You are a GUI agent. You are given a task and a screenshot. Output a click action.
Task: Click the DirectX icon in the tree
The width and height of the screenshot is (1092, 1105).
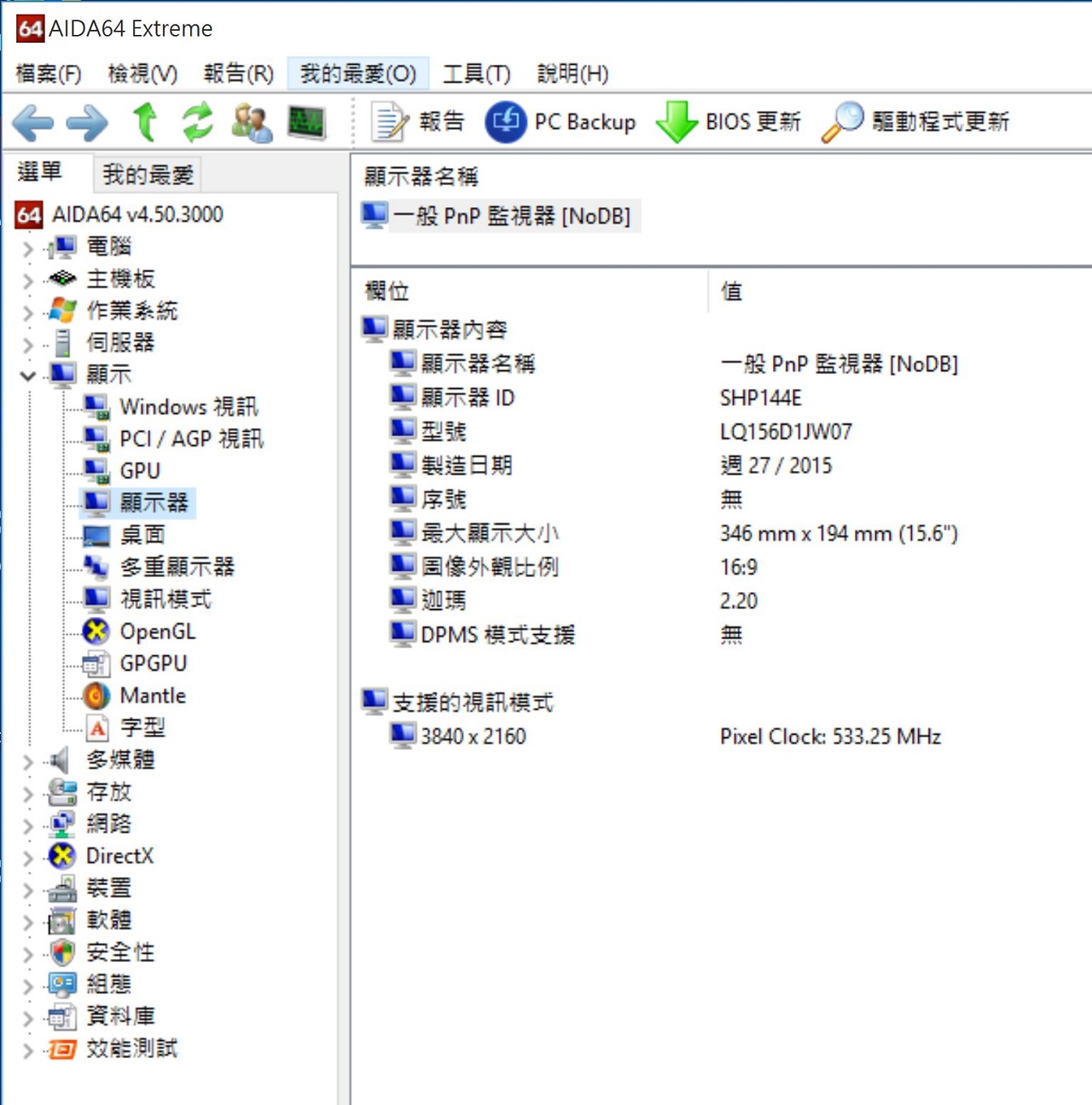point(62,856)
